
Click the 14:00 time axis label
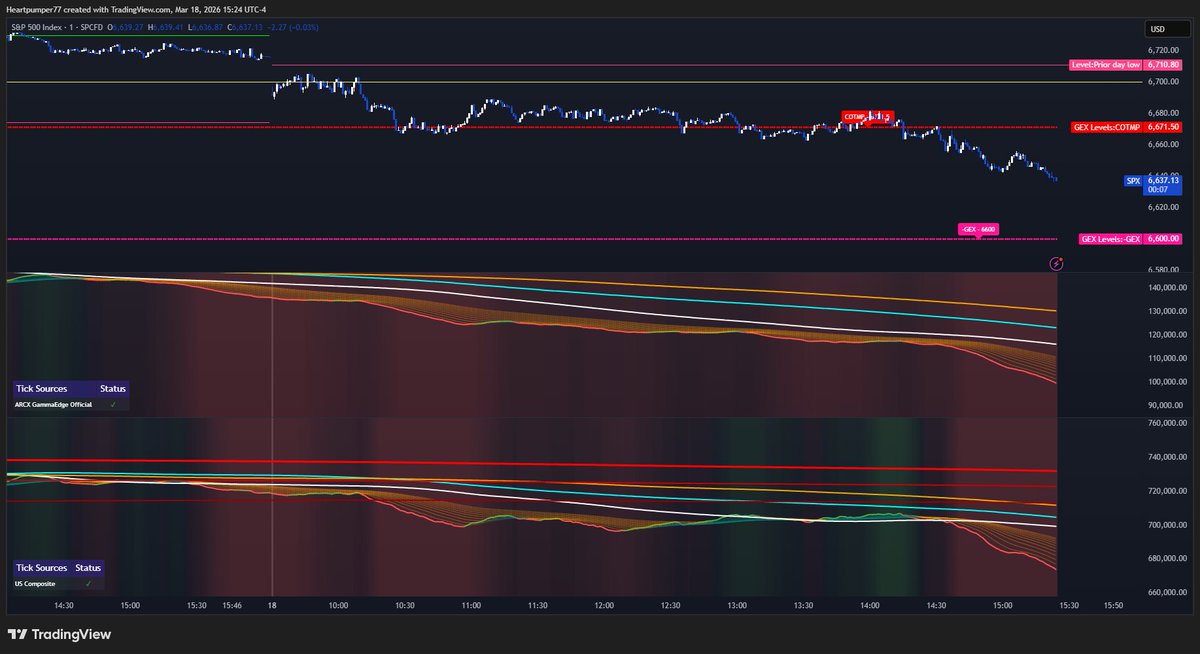[870, 606]
